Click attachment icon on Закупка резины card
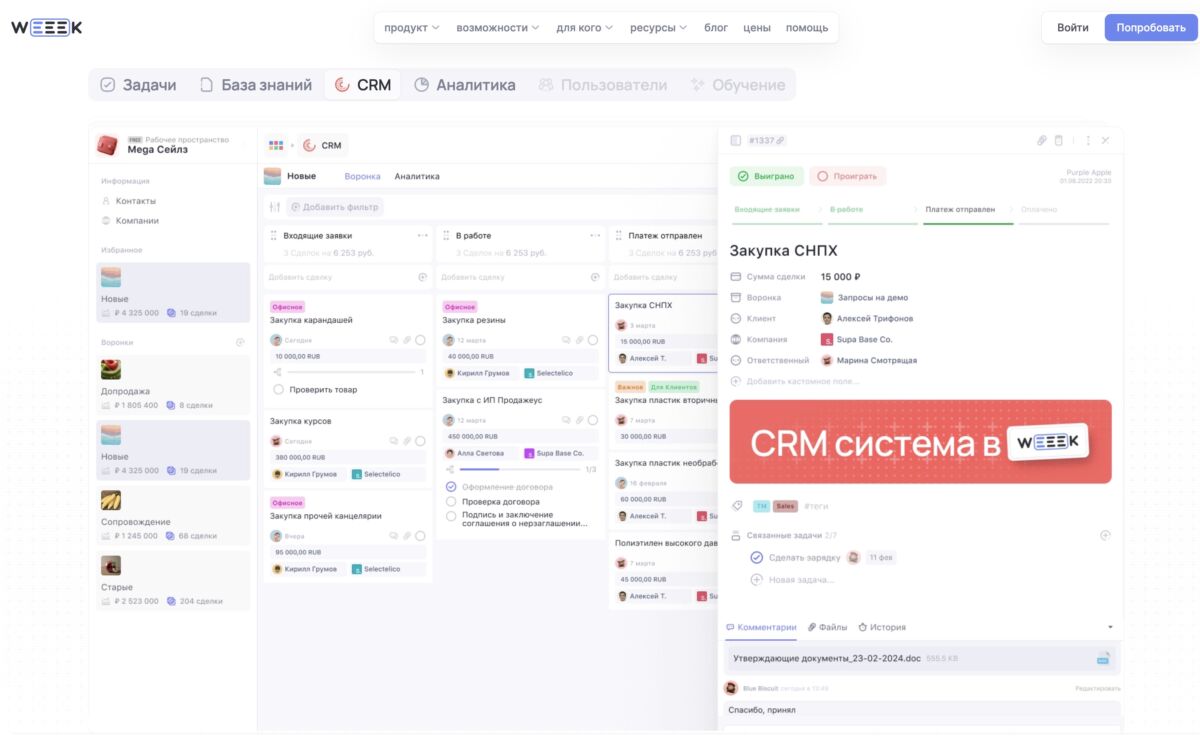 tap(579, 340)
